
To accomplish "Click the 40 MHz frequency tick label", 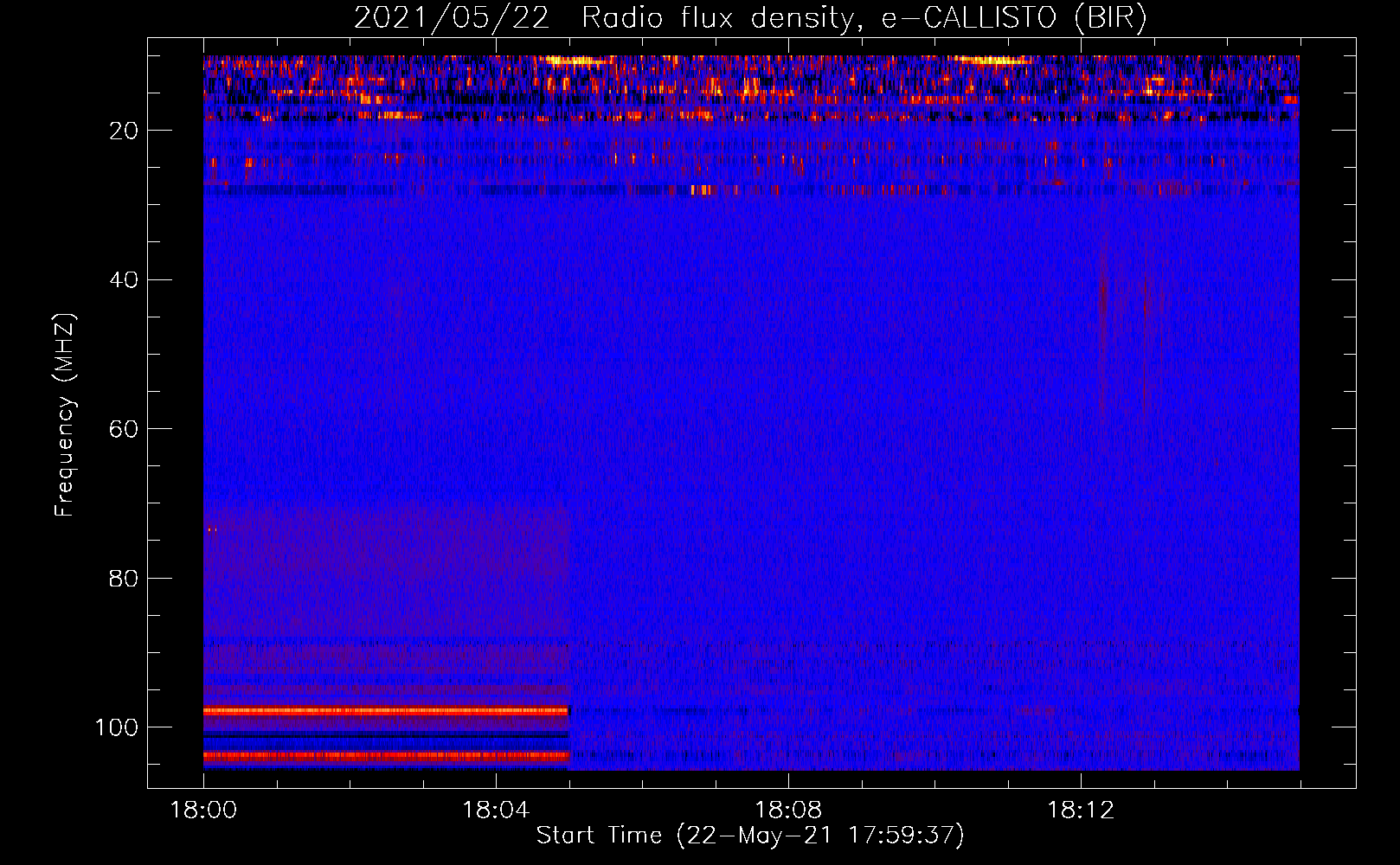I will tap(125, 279).
